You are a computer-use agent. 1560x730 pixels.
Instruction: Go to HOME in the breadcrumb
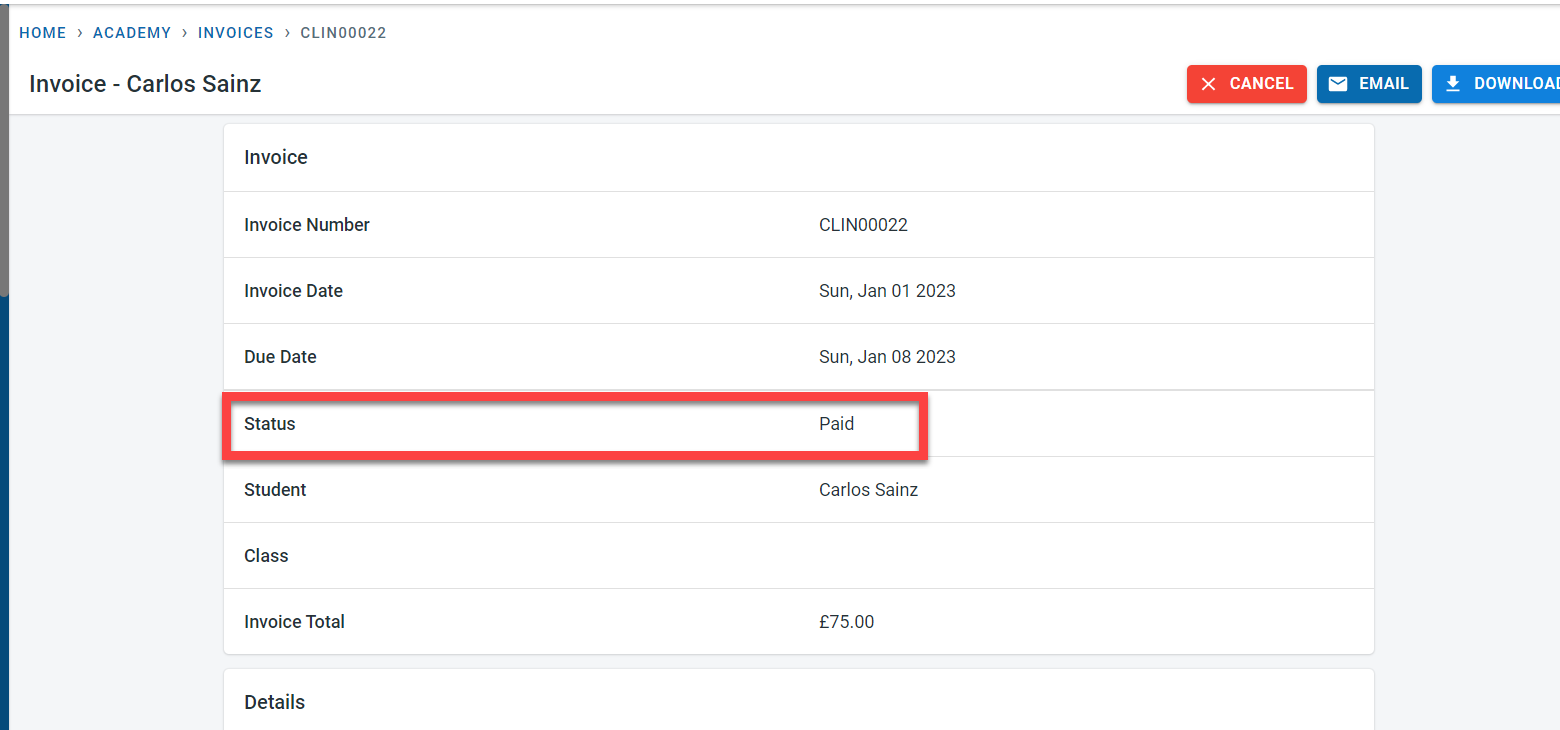(x=43, y=33)
